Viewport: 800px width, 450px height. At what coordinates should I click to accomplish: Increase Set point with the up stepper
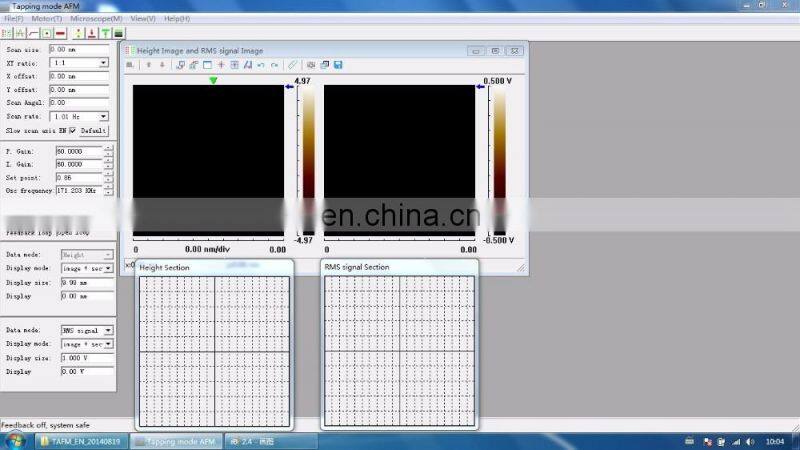tap(108, 174)
